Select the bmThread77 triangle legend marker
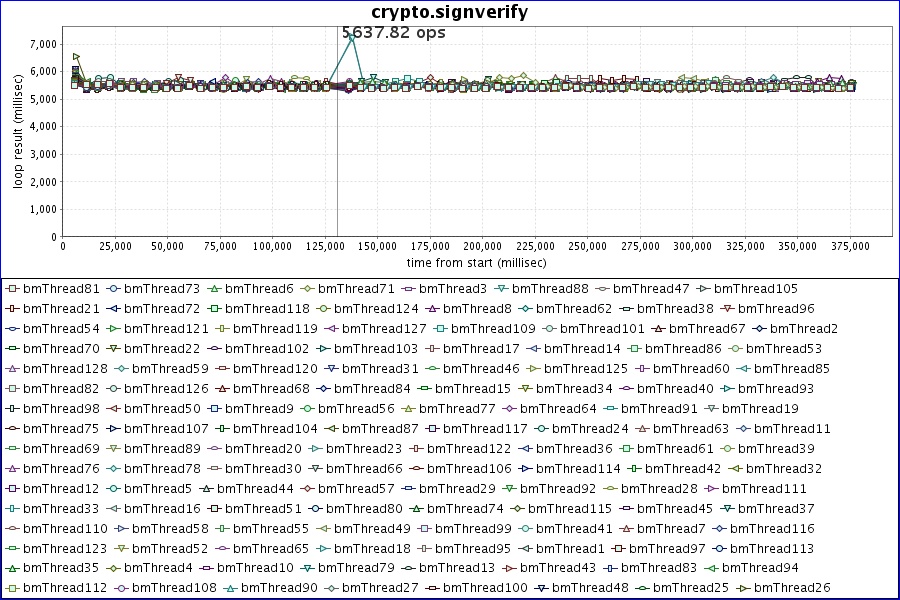This screenshot has height=600, width=900. pos(408,408)
